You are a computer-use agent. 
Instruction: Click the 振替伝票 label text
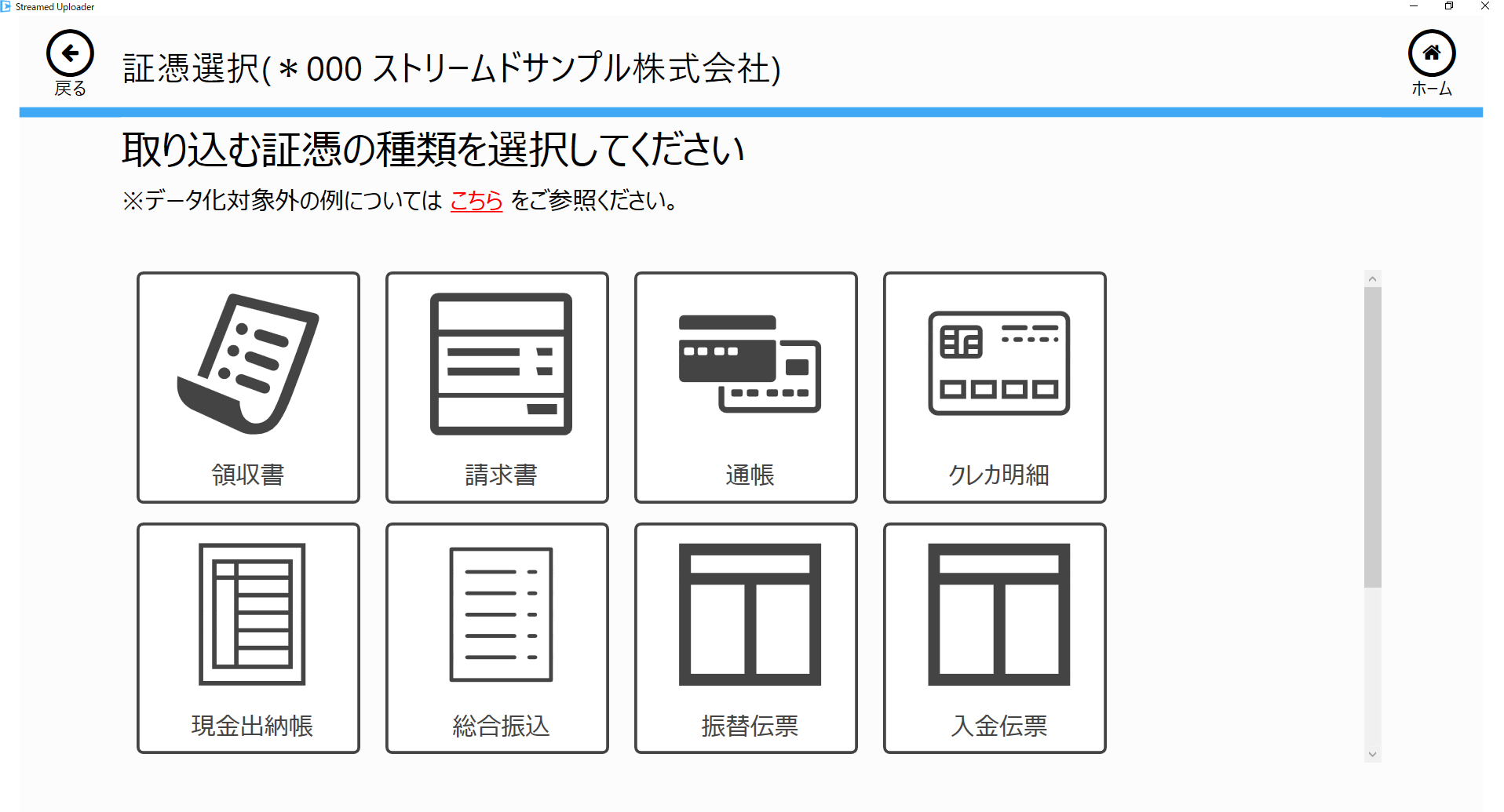click(750, 726)
